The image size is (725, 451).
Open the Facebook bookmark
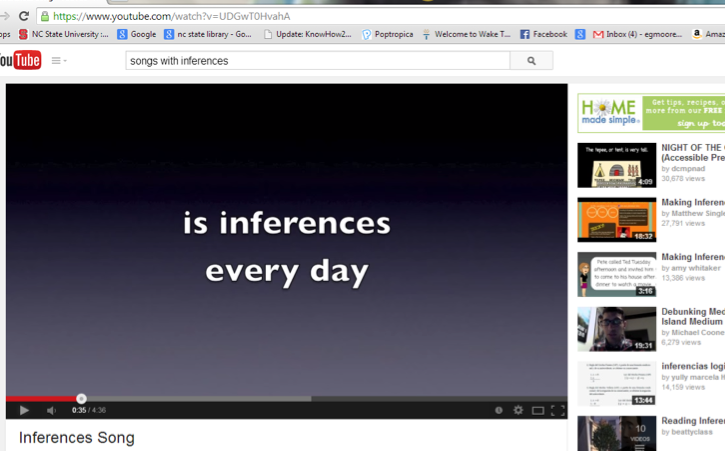(x=543, y=34)
